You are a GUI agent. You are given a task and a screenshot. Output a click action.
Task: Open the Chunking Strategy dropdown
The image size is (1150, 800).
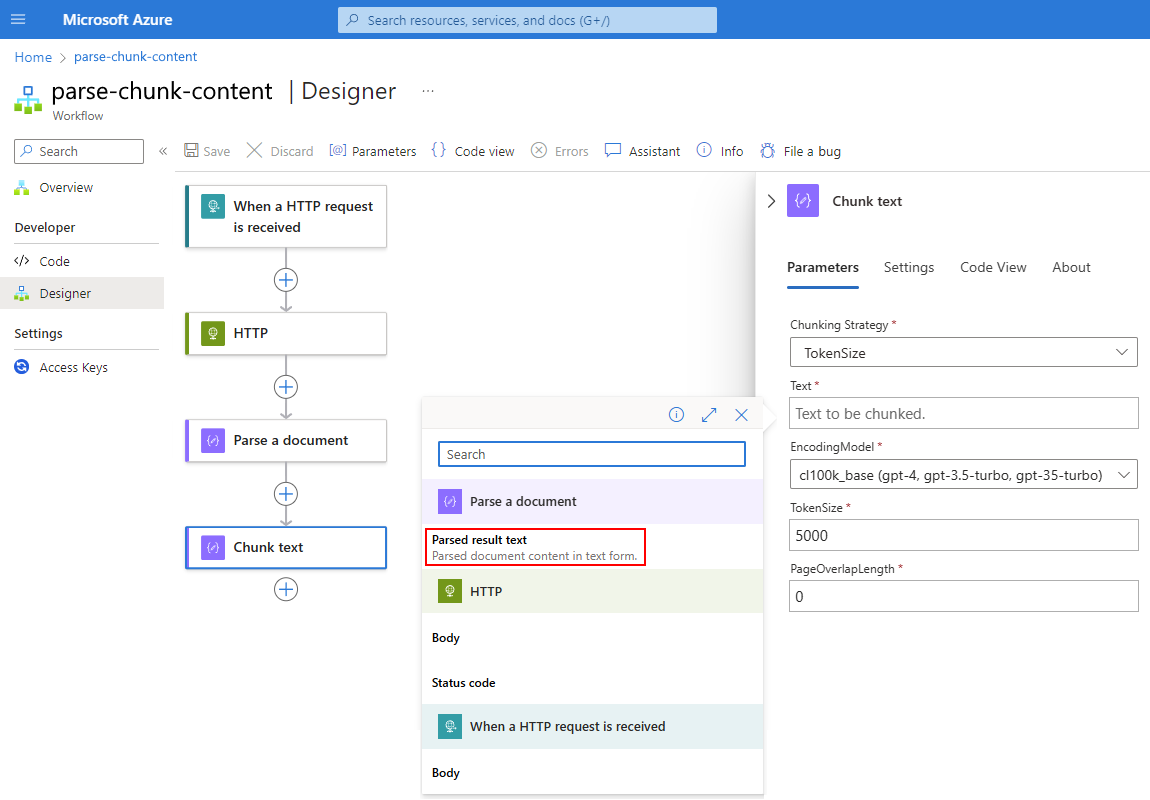[x=963, y=352]
